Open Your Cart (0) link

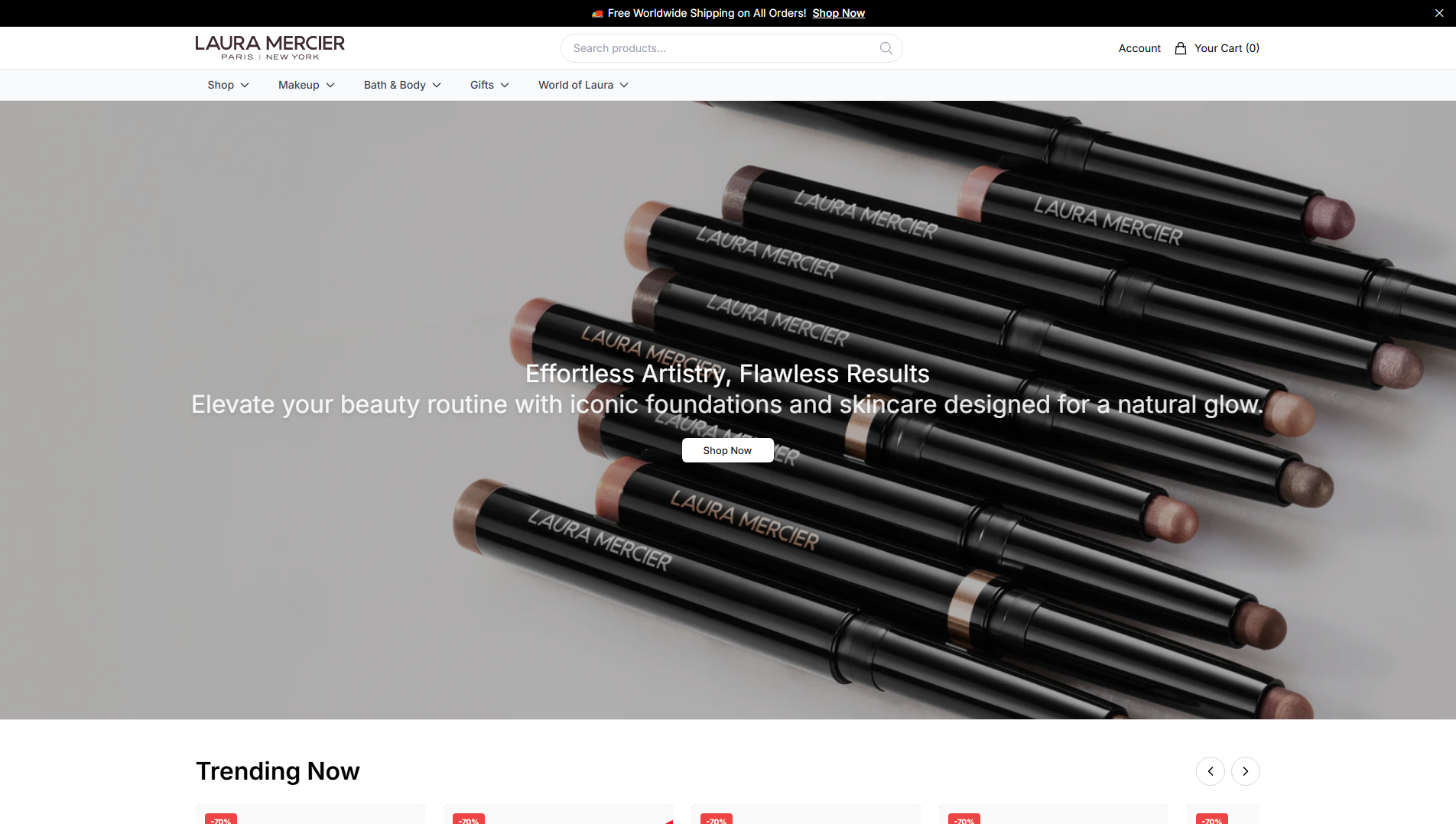tap(1227, 48)
